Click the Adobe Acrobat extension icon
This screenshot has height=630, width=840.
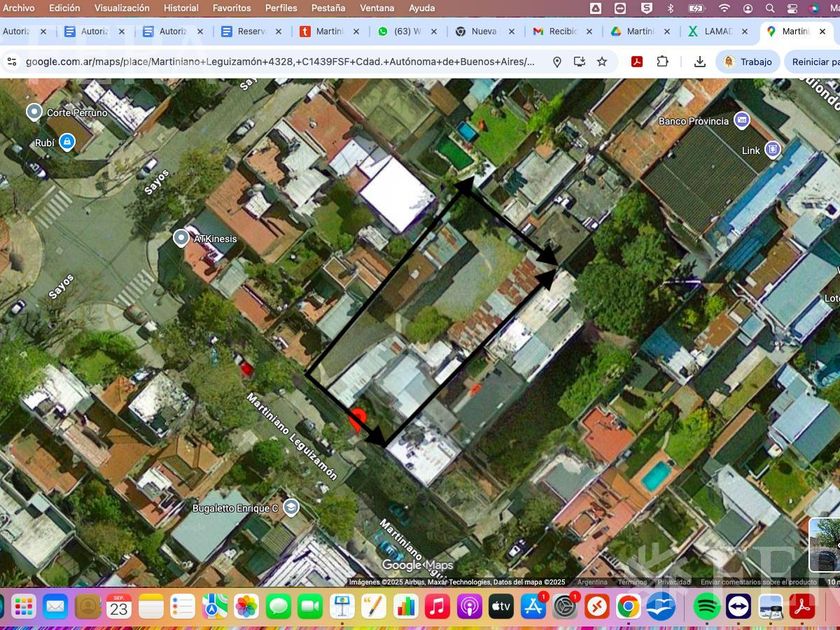(x=636, y=62)
